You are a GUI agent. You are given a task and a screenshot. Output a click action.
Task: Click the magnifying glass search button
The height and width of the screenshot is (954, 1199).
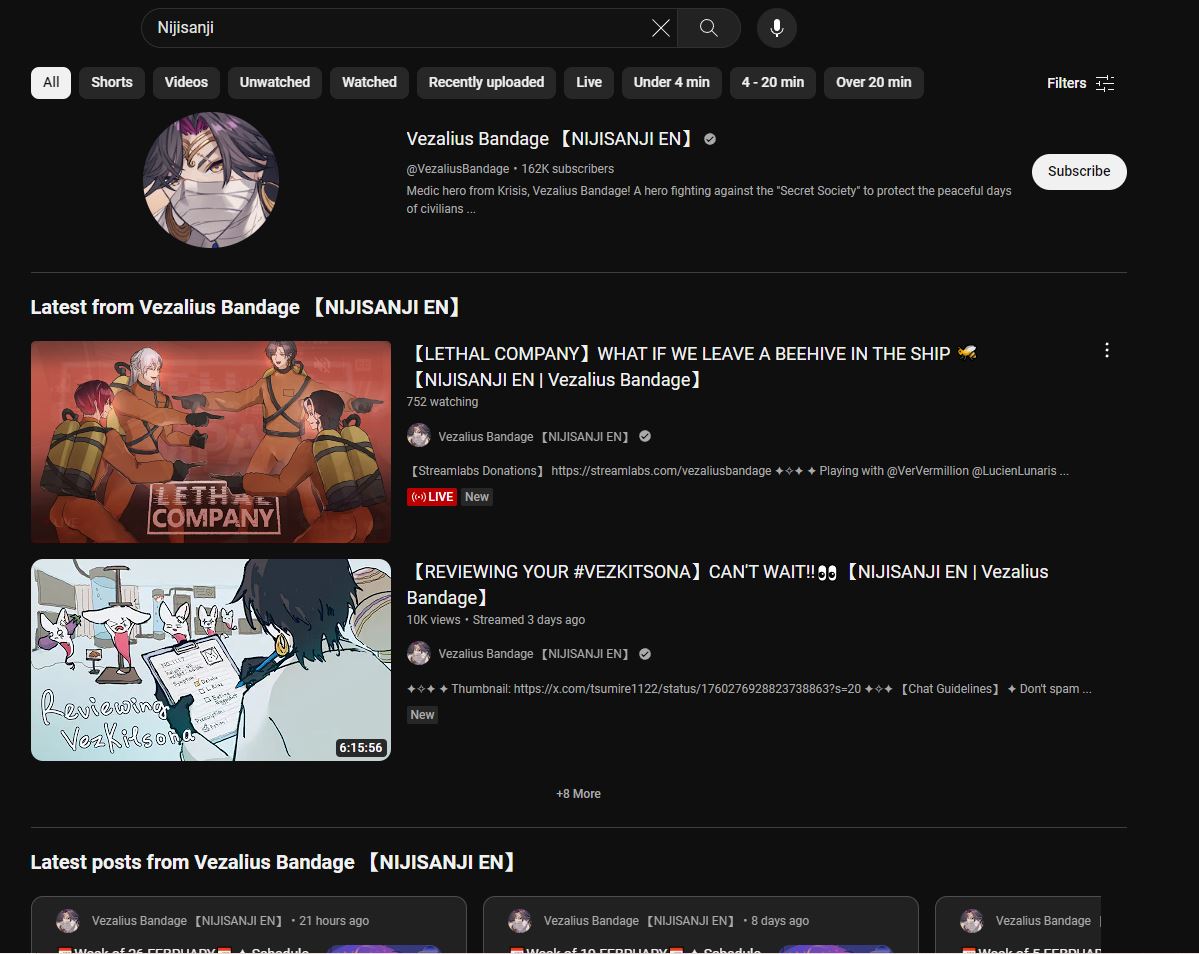point(709,28)
